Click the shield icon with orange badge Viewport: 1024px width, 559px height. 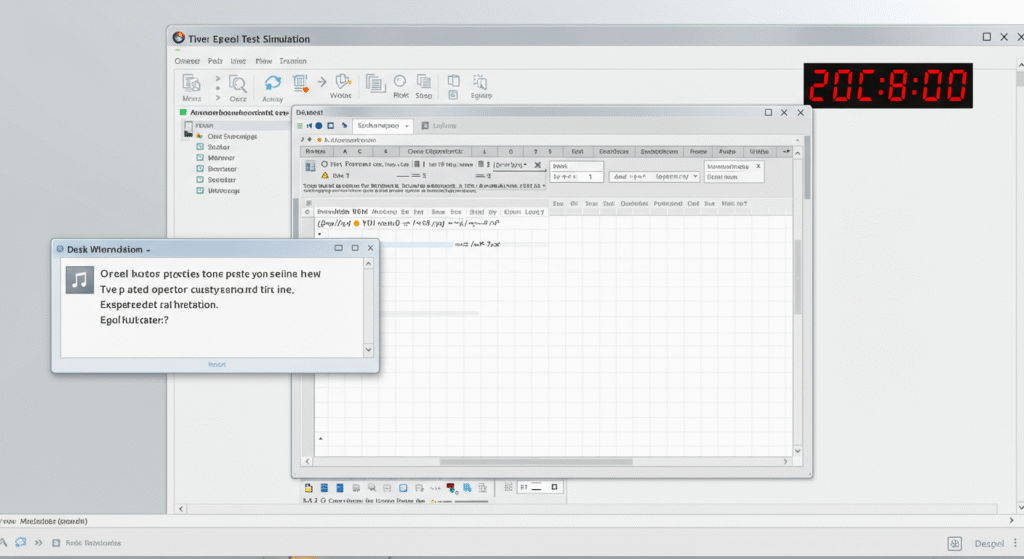[x=343, y=83]
